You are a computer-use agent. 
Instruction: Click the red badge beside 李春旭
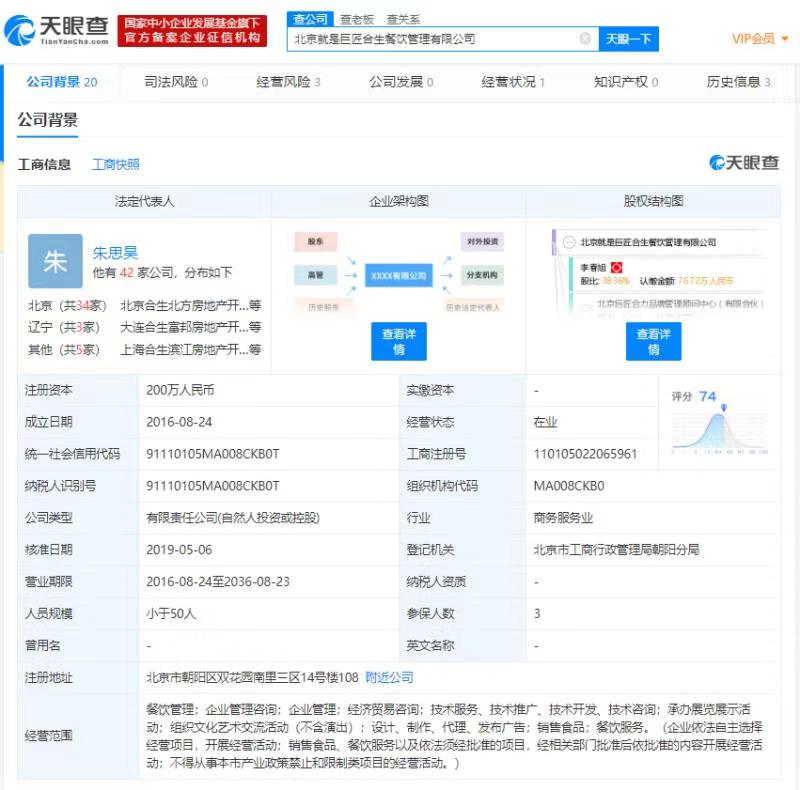(616, 267)
